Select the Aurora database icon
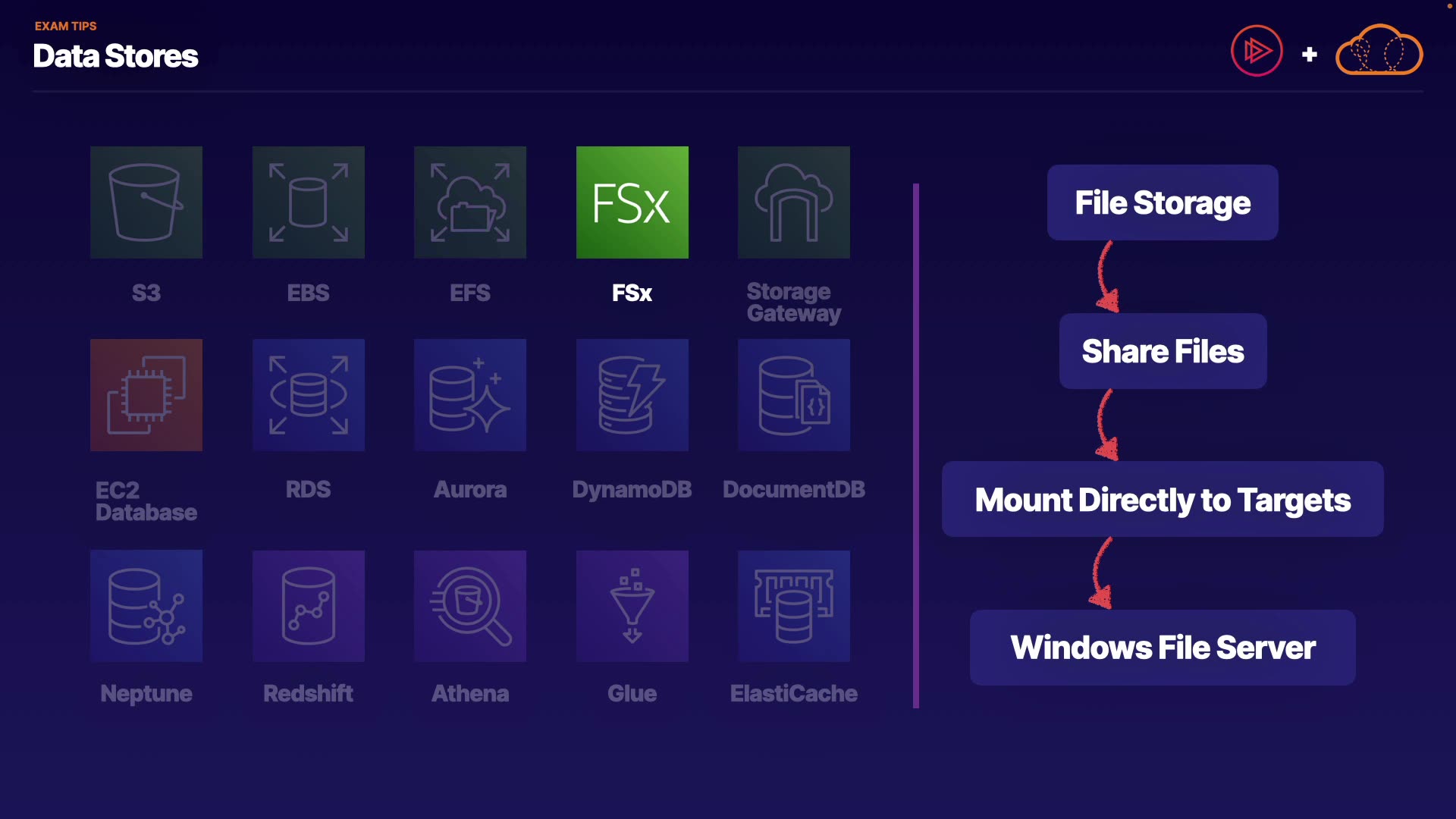Image resolution: width=1456 pixels, height=819 pixels. pos(470,395)
